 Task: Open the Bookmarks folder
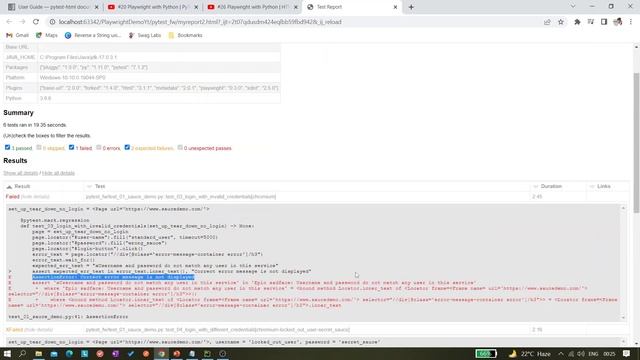tap(185, 36)
